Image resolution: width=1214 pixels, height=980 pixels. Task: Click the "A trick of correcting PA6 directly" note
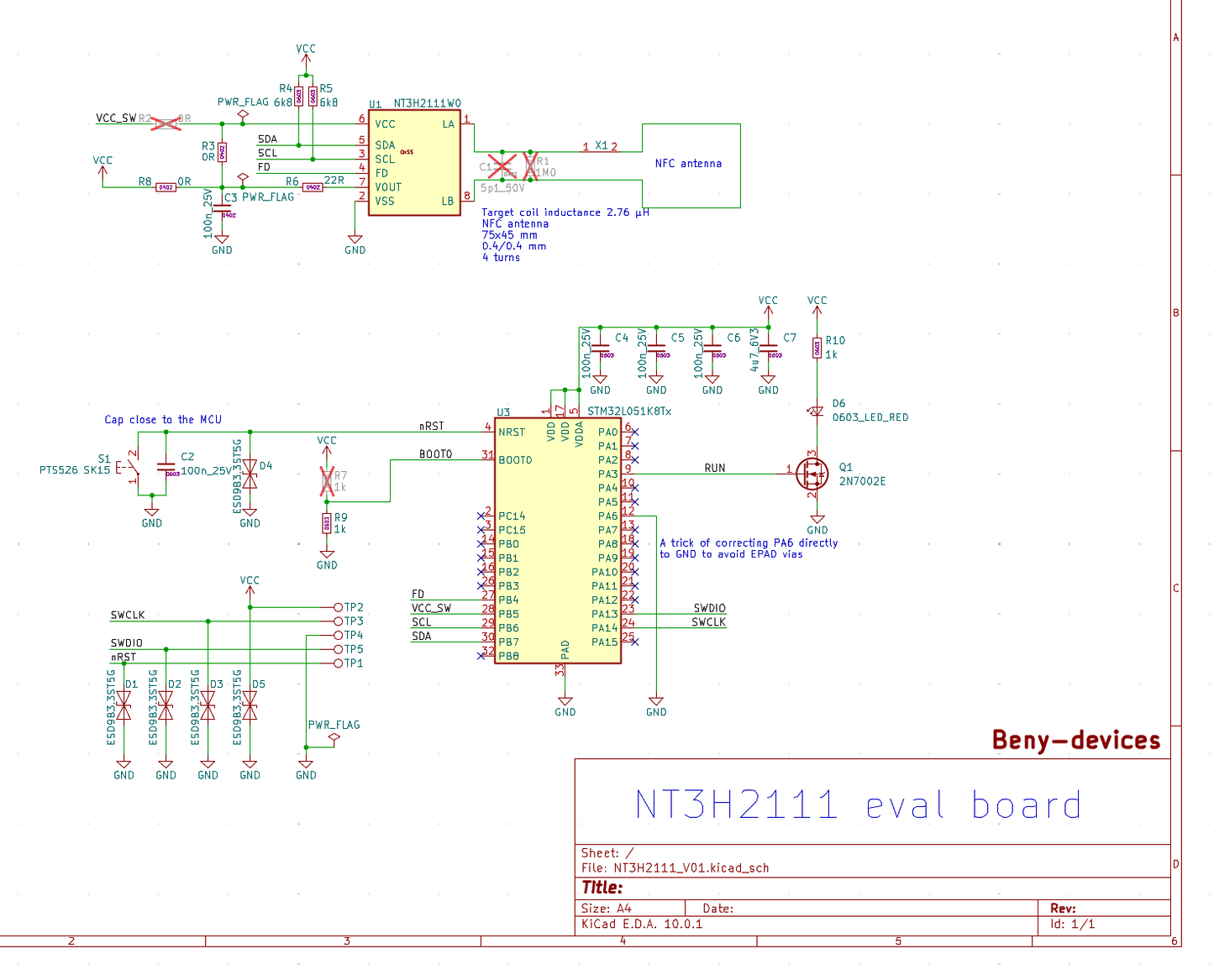749,542
